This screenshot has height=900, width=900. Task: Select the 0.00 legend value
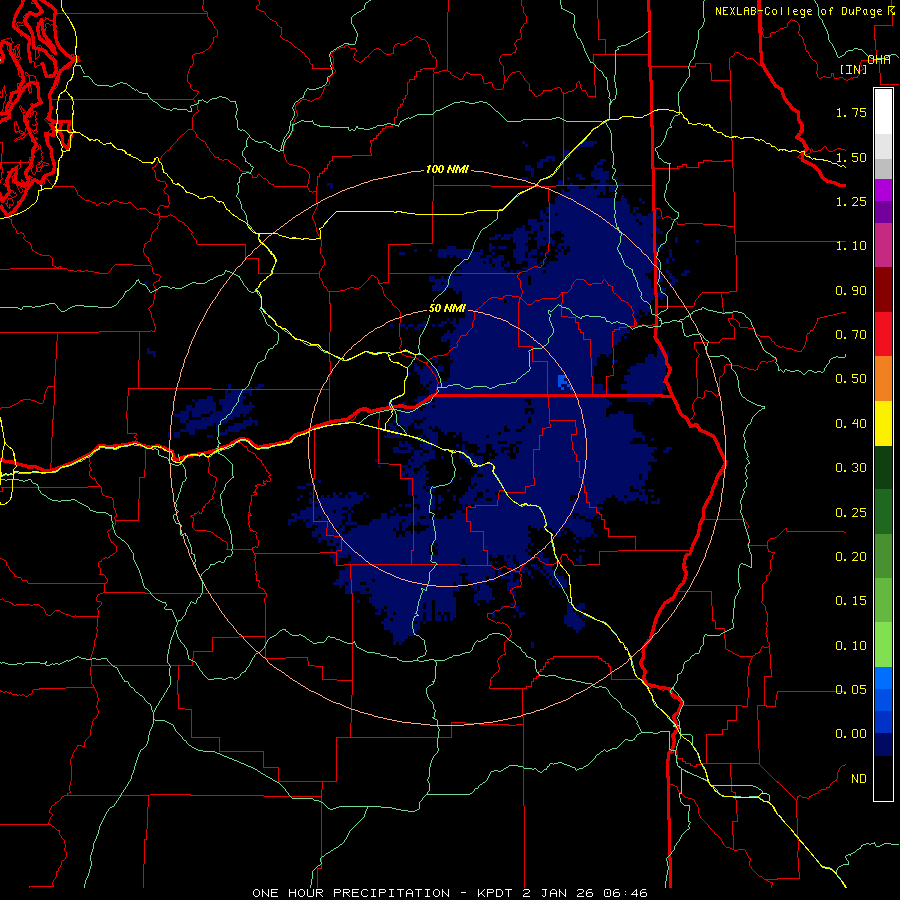851,734
